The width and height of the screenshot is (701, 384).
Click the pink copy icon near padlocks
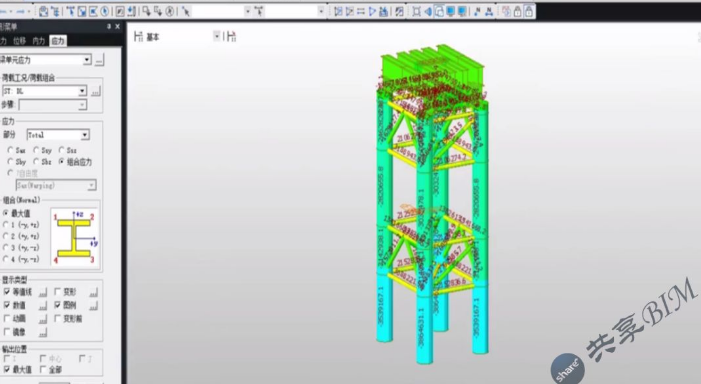507,11
